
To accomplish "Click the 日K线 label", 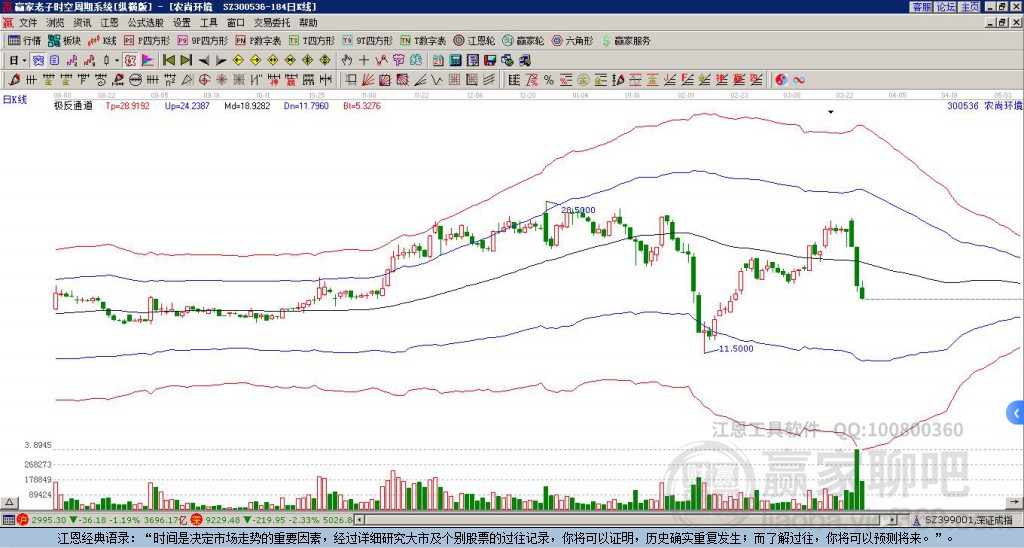I will click(x=14, y=100).
